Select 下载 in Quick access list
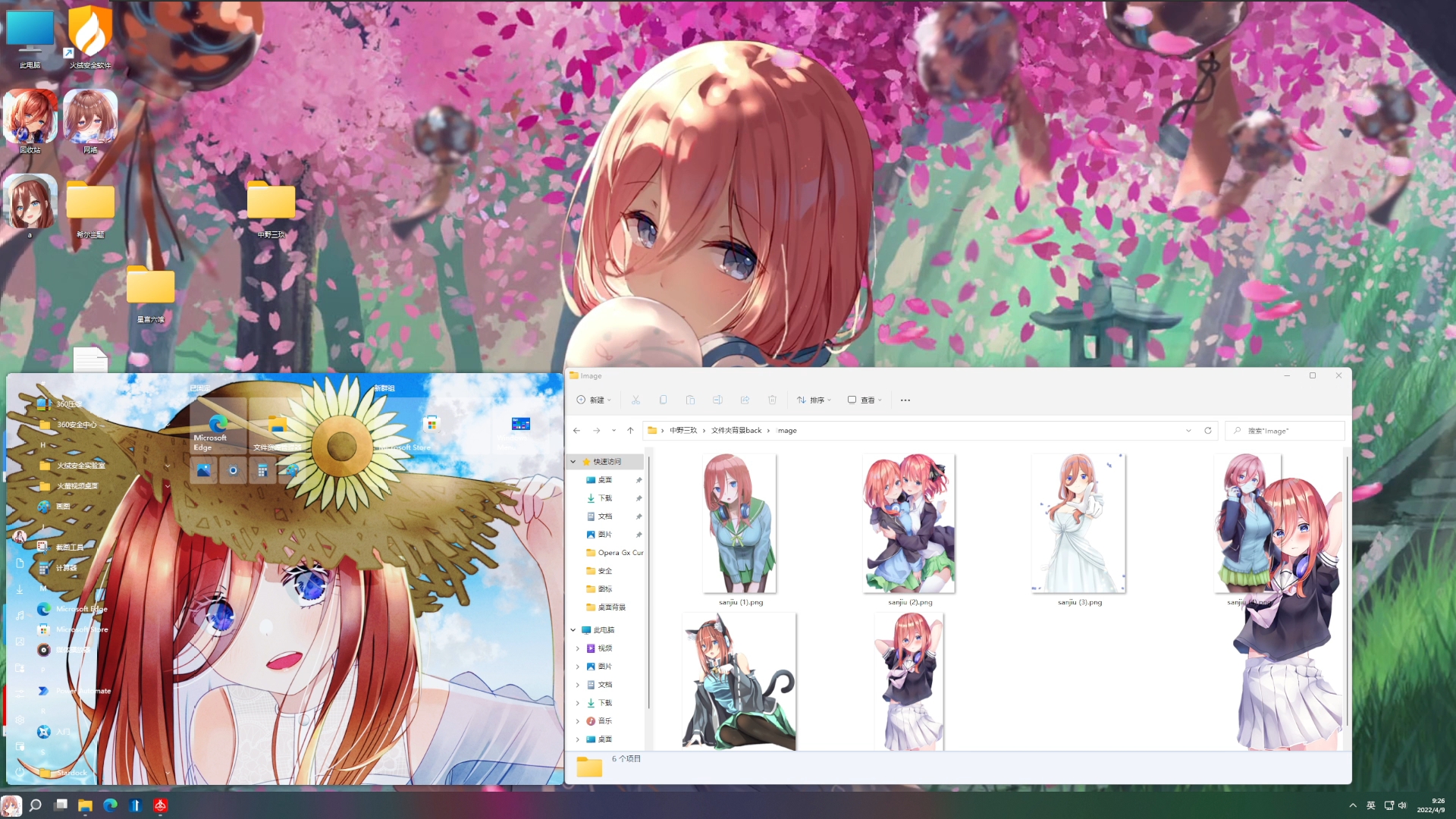Screen dimensions: 1456x819 pyautogui.click(x=604, y=498)
